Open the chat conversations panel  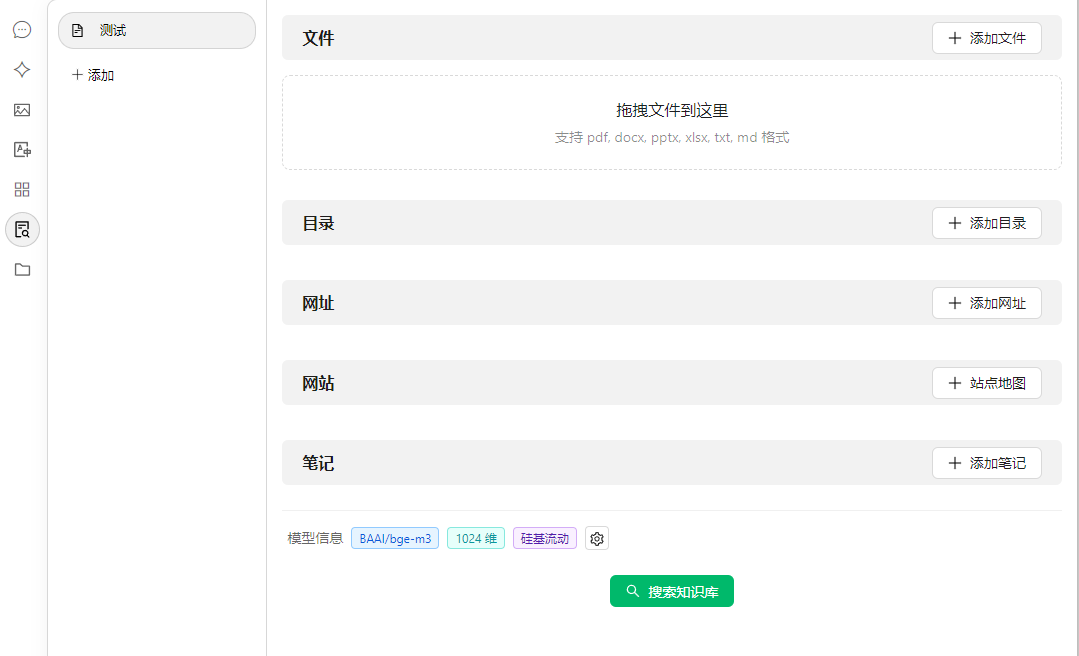pyautogui.click(x=21, y=29)
